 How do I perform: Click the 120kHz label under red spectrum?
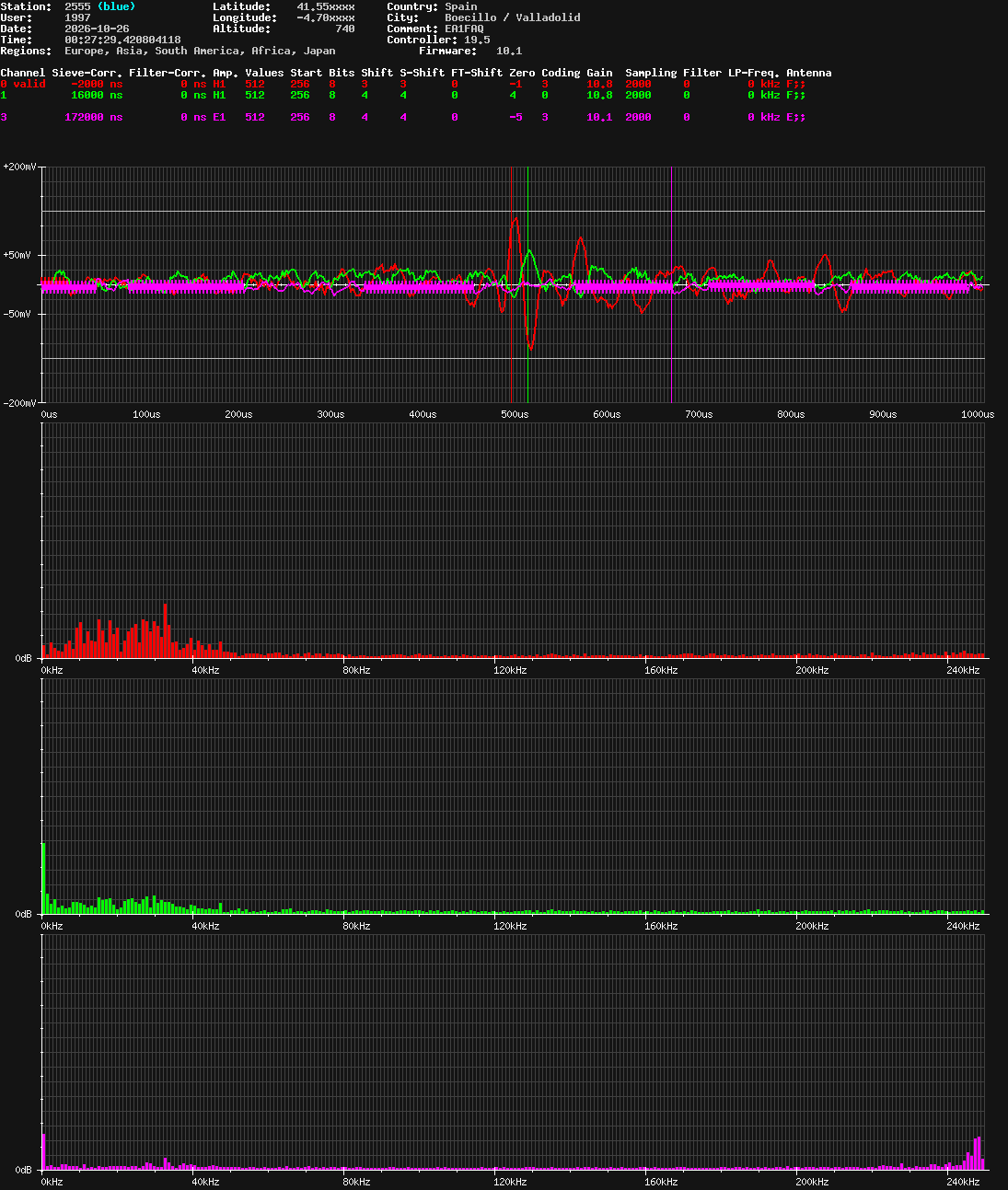pyautogui.click(x=510, y=670)
